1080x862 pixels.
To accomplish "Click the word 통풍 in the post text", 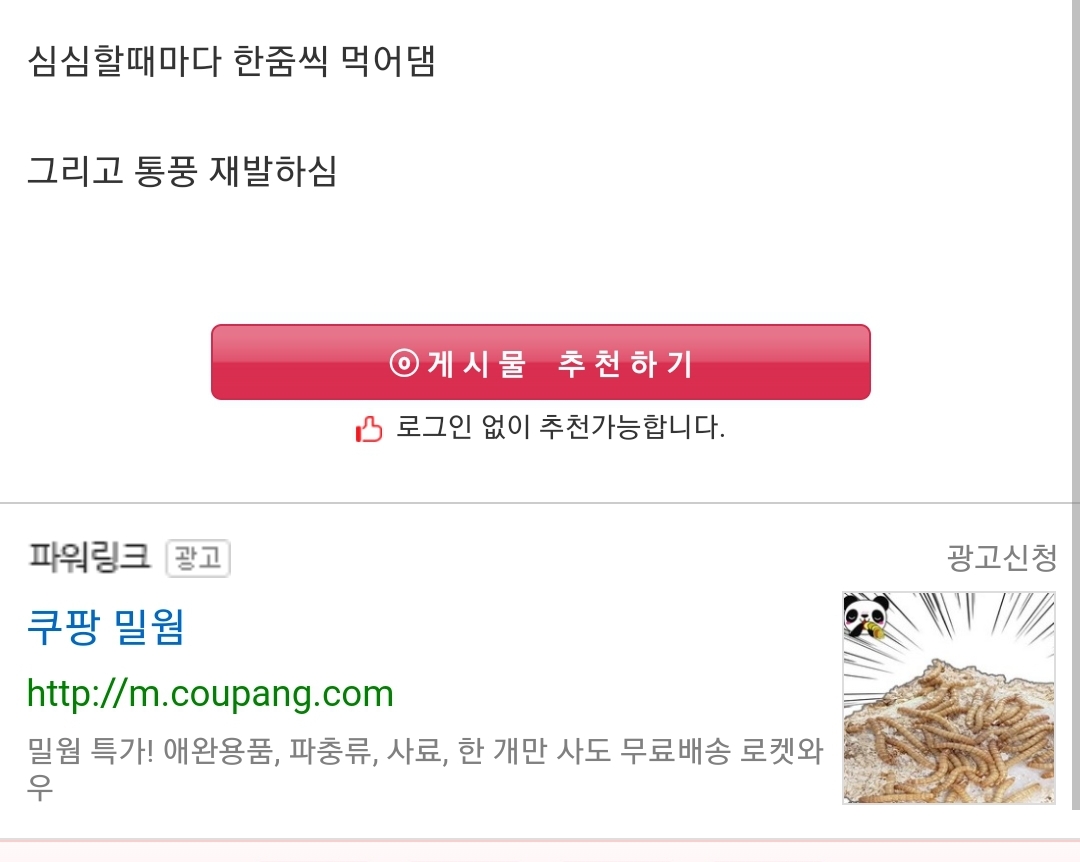I will click(167, 171).
